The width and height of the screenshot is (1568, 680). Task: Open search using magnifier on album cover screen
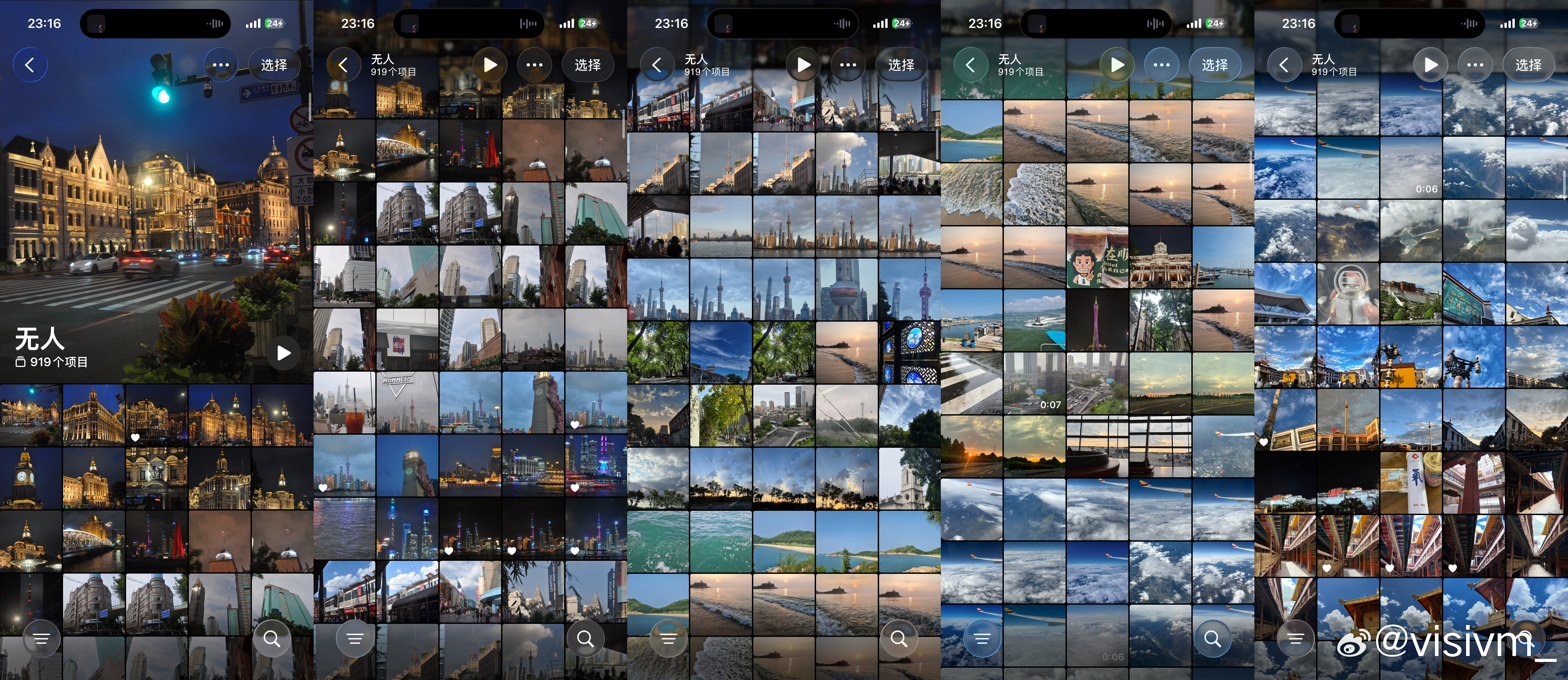click(272, 638)
